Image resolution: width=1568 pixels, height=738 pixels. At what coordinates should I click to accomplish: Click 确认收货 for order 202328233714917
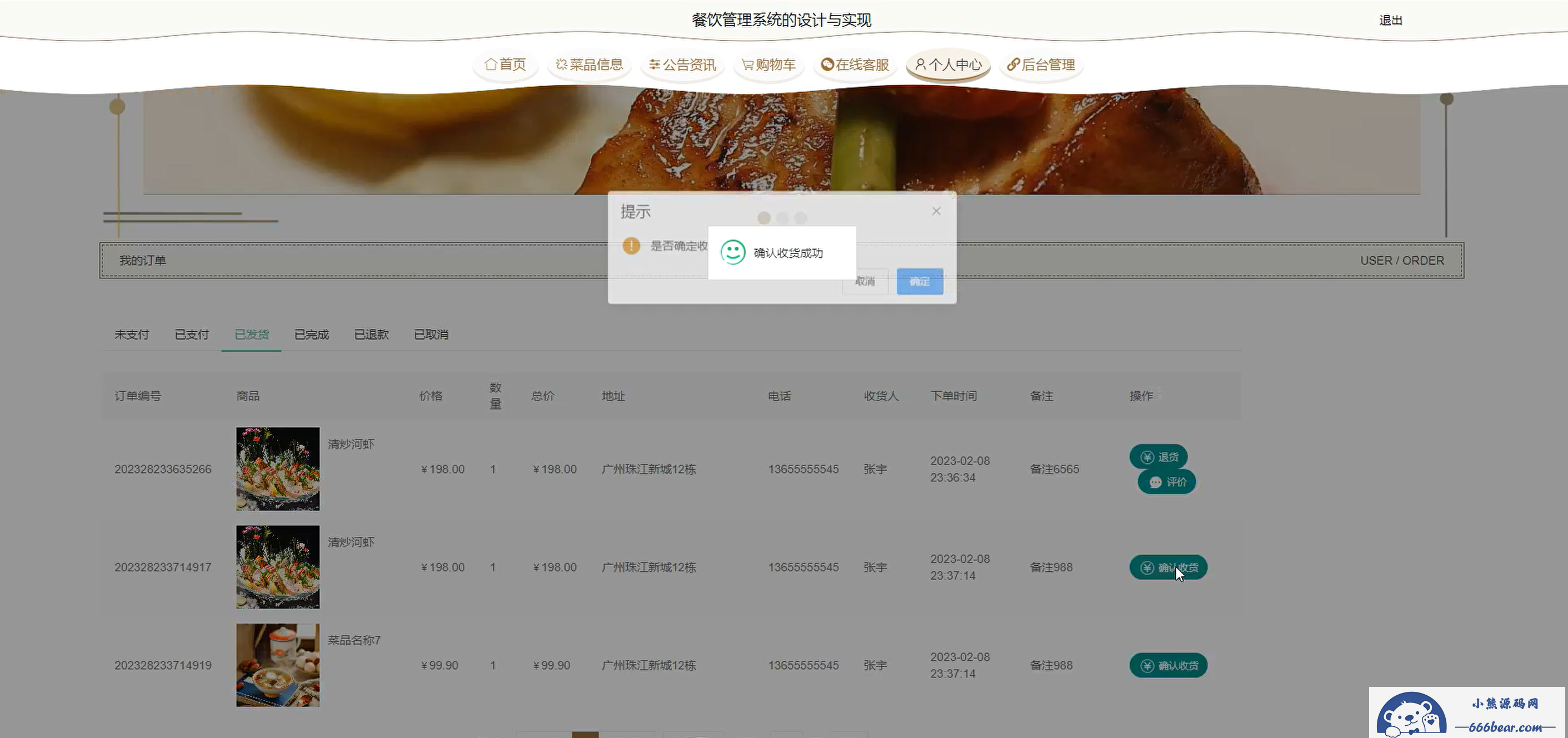tap(1168, 567)
